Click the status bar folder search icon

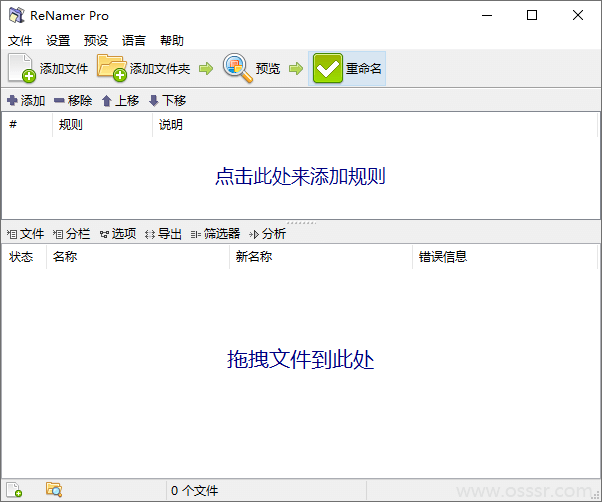coord(54,490)
